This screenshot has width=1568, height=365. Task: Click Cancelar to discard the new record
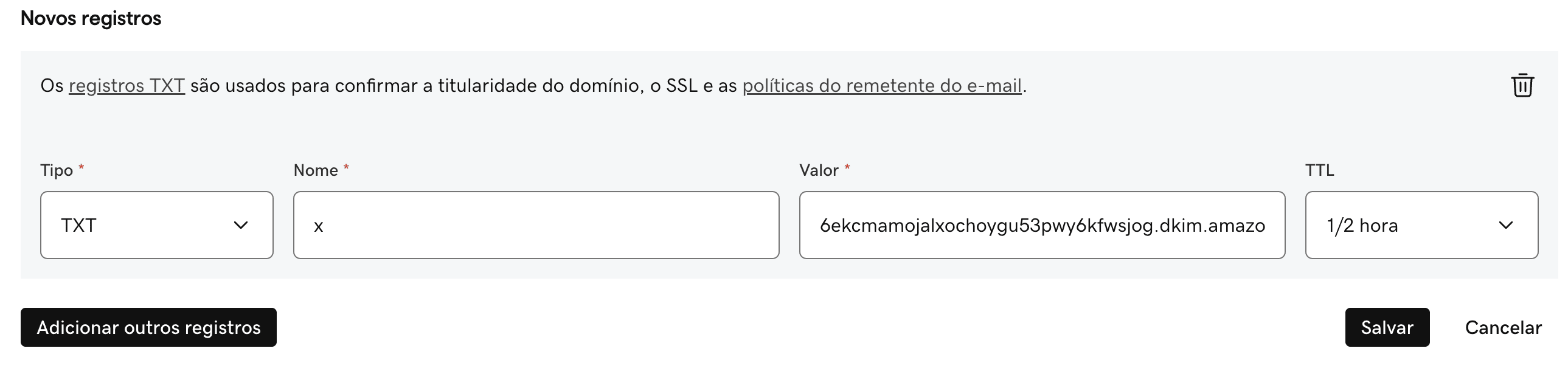pyautogui.click(x=1503, y=327)
